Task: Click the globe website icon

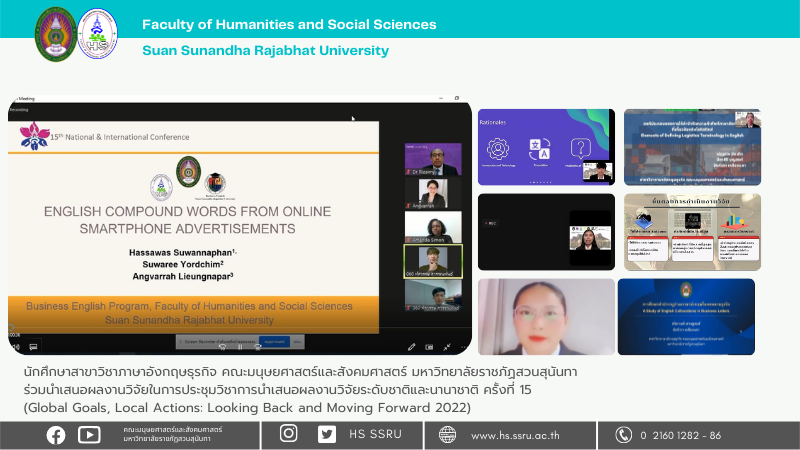Action: (x=447, y=434)
